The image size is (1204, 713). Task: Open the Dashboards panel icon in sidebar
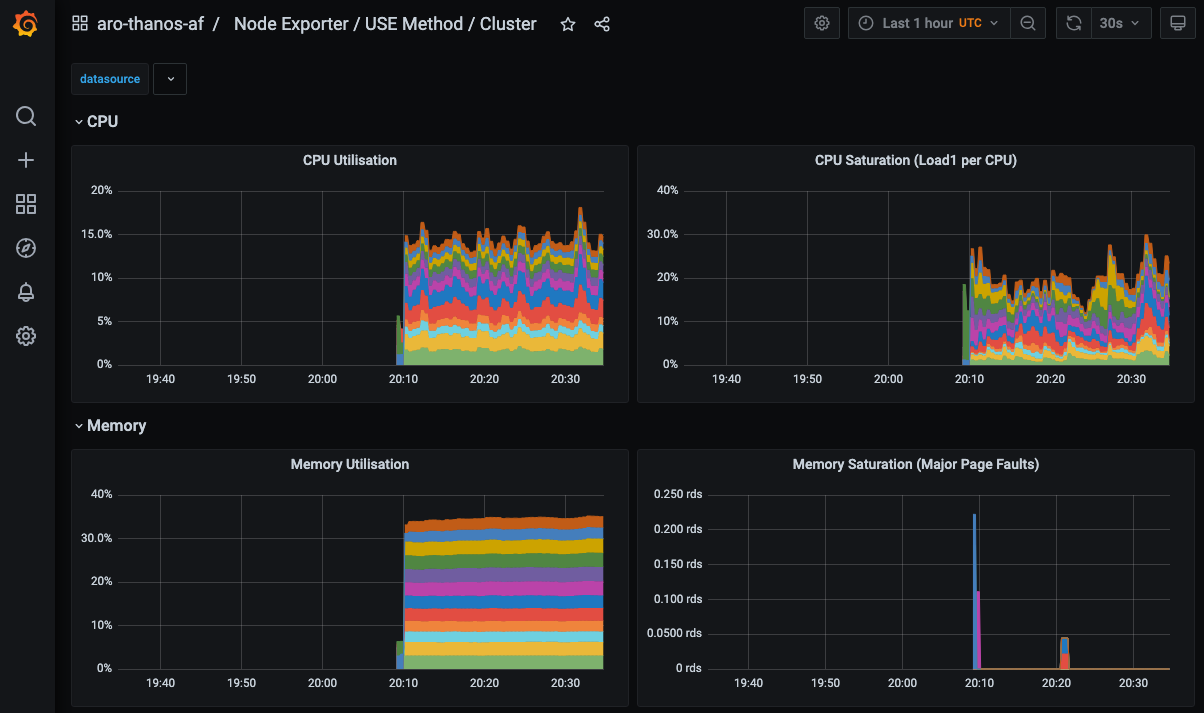(26, 204)
